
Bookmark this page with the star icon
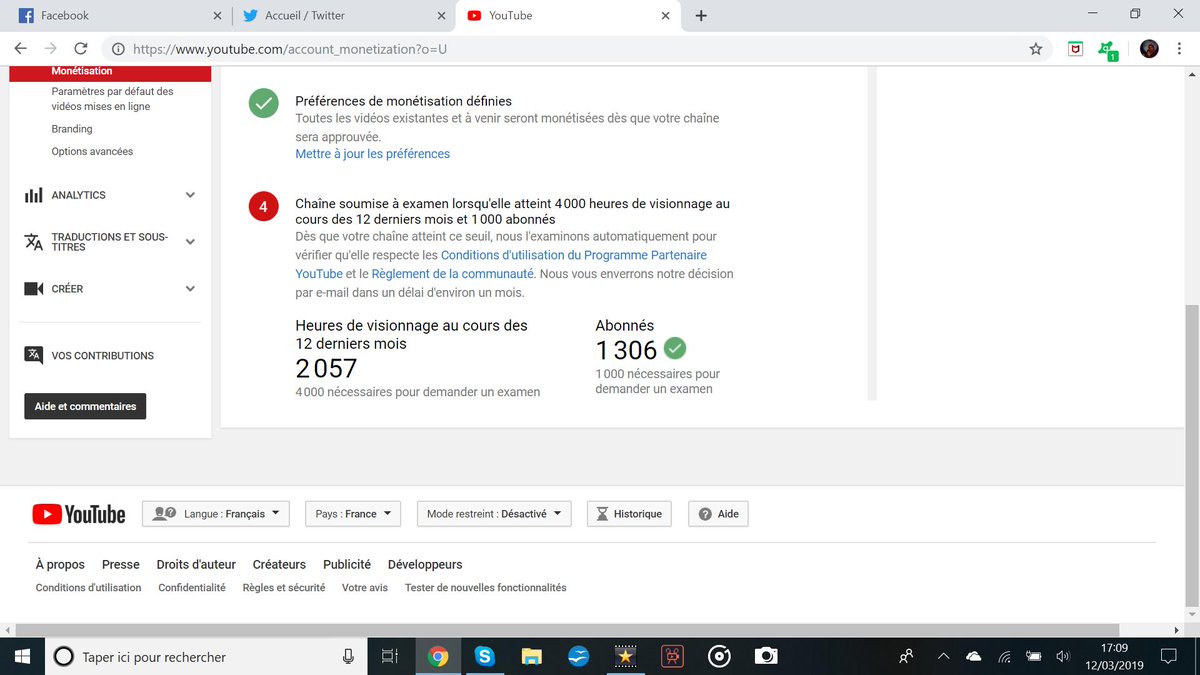[1035, 48]
